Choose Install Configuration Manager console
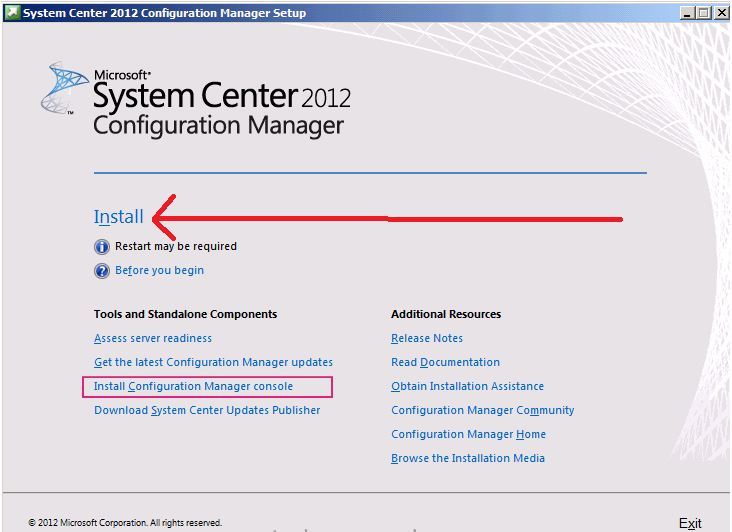 [193, 386]
